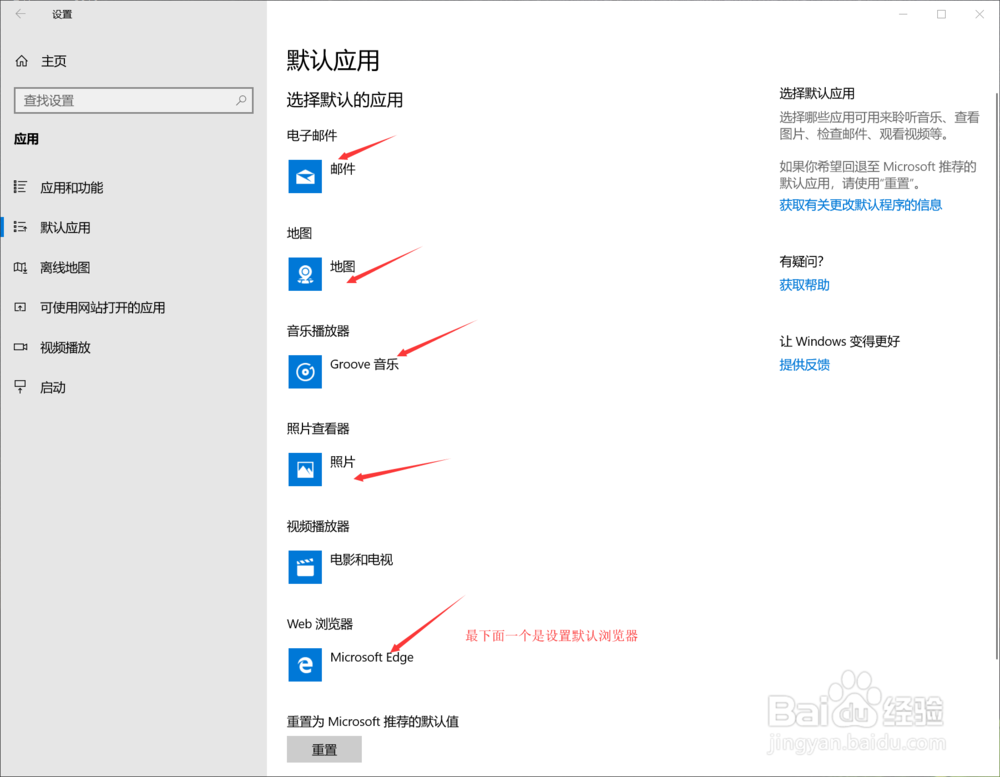Open the 提供反馈 link
This screenshot has width=1000, height=777.
[804, 365]
